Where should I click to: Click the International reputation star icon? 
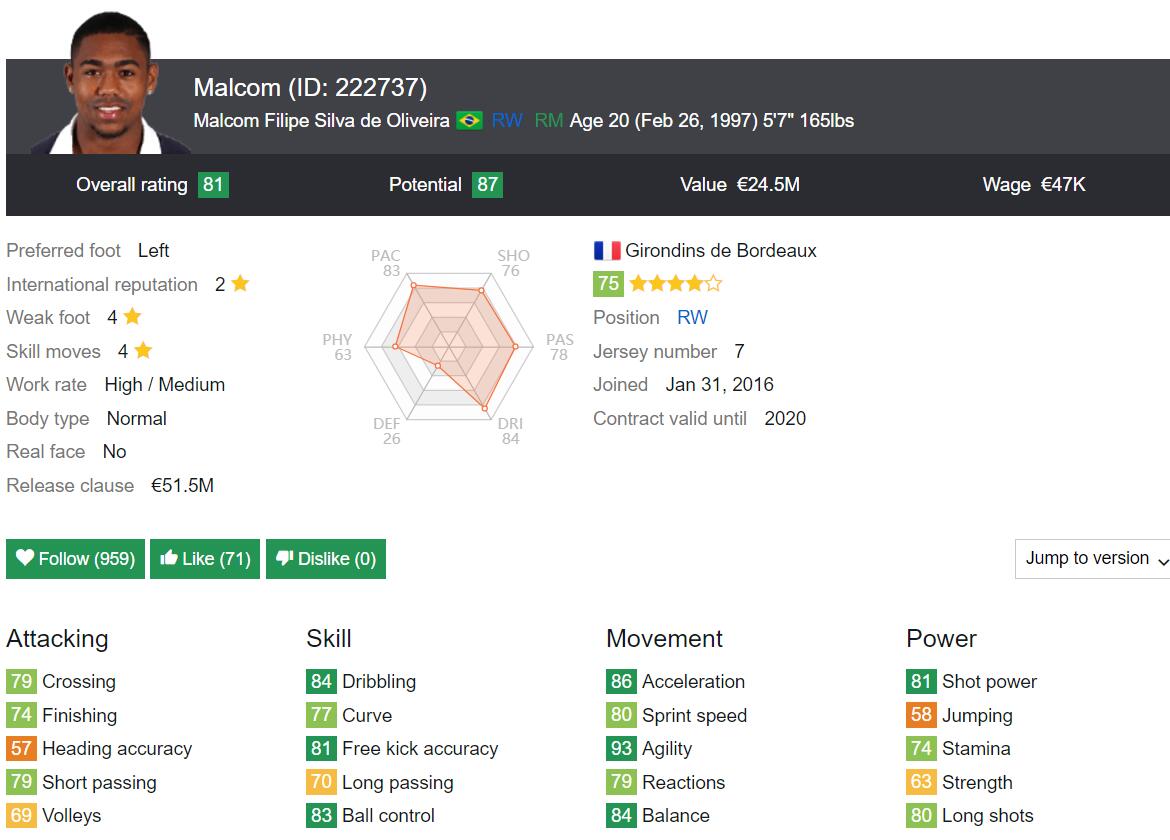point(240,284)
